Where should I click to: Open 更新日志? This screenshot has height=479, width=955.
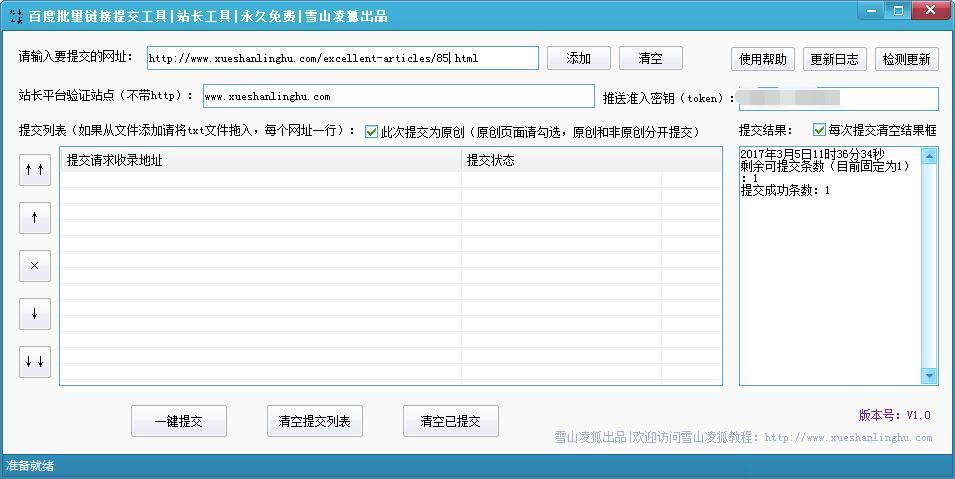click(834, 59)
